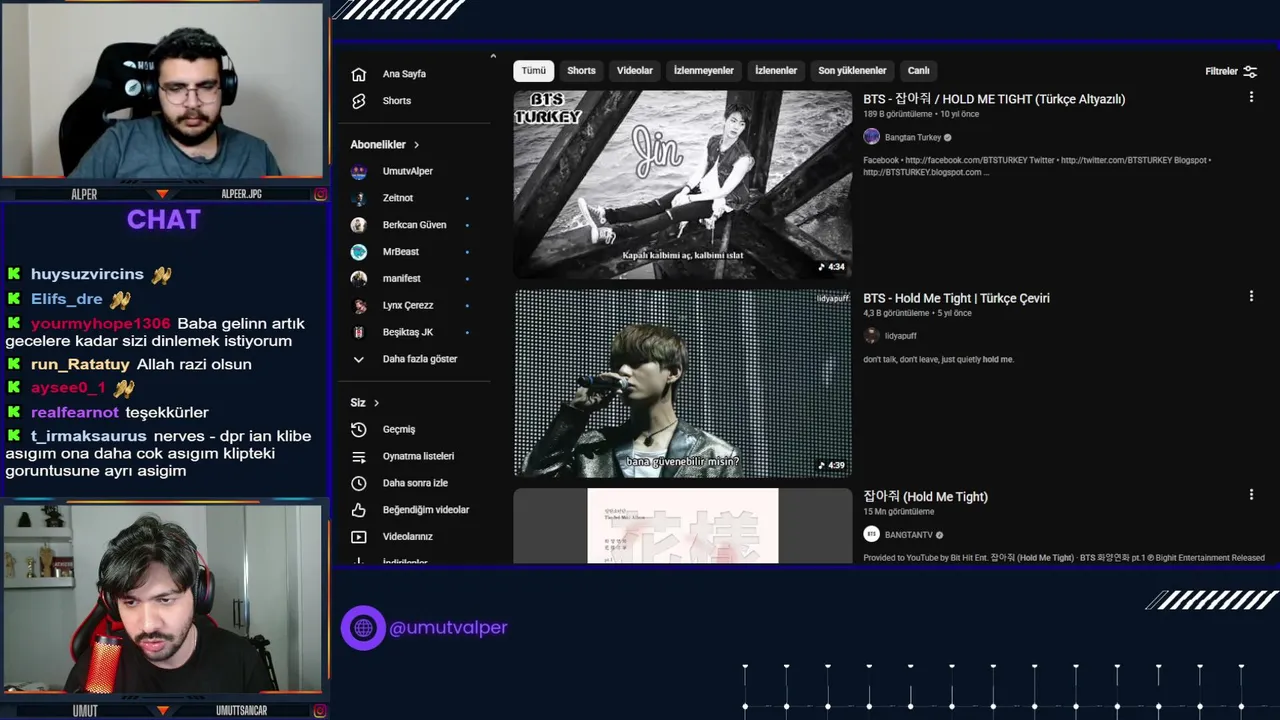Screen dimensions: 1280x720
Task: Open MrBeast subscription label
Action: [x=401, y=252]
